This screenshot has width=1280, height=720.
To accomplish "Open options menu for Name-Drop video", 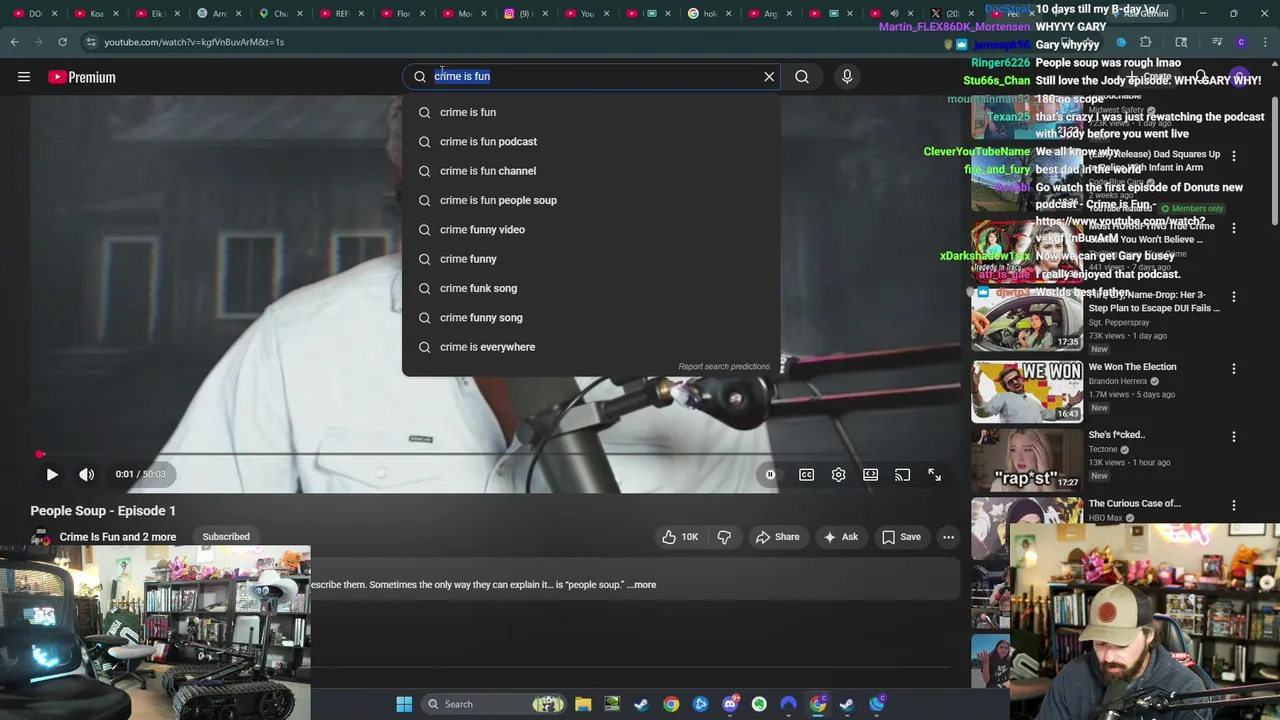I will (1234, 297).
